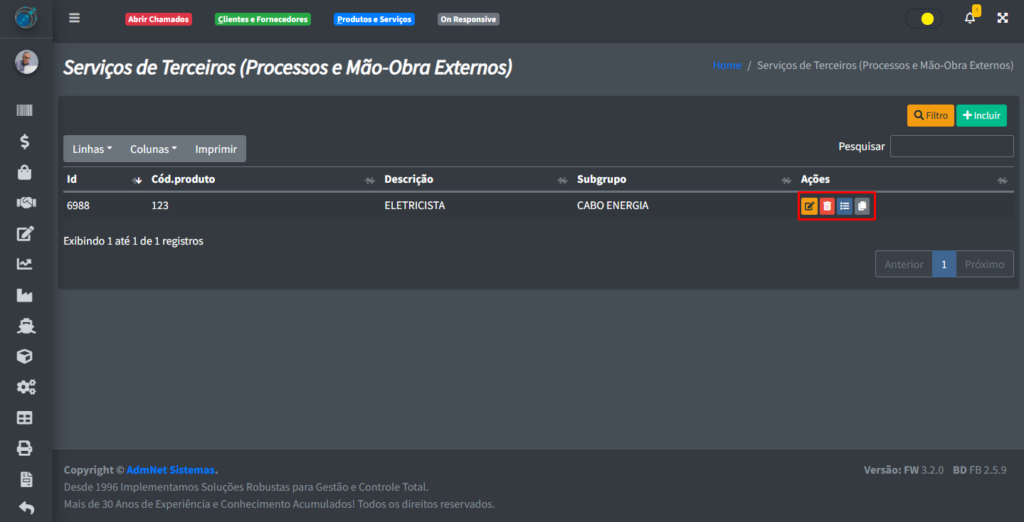Viewport: 1024px width, 522px height.
Task: Open the notifications bell
Action: coord(969,18)
